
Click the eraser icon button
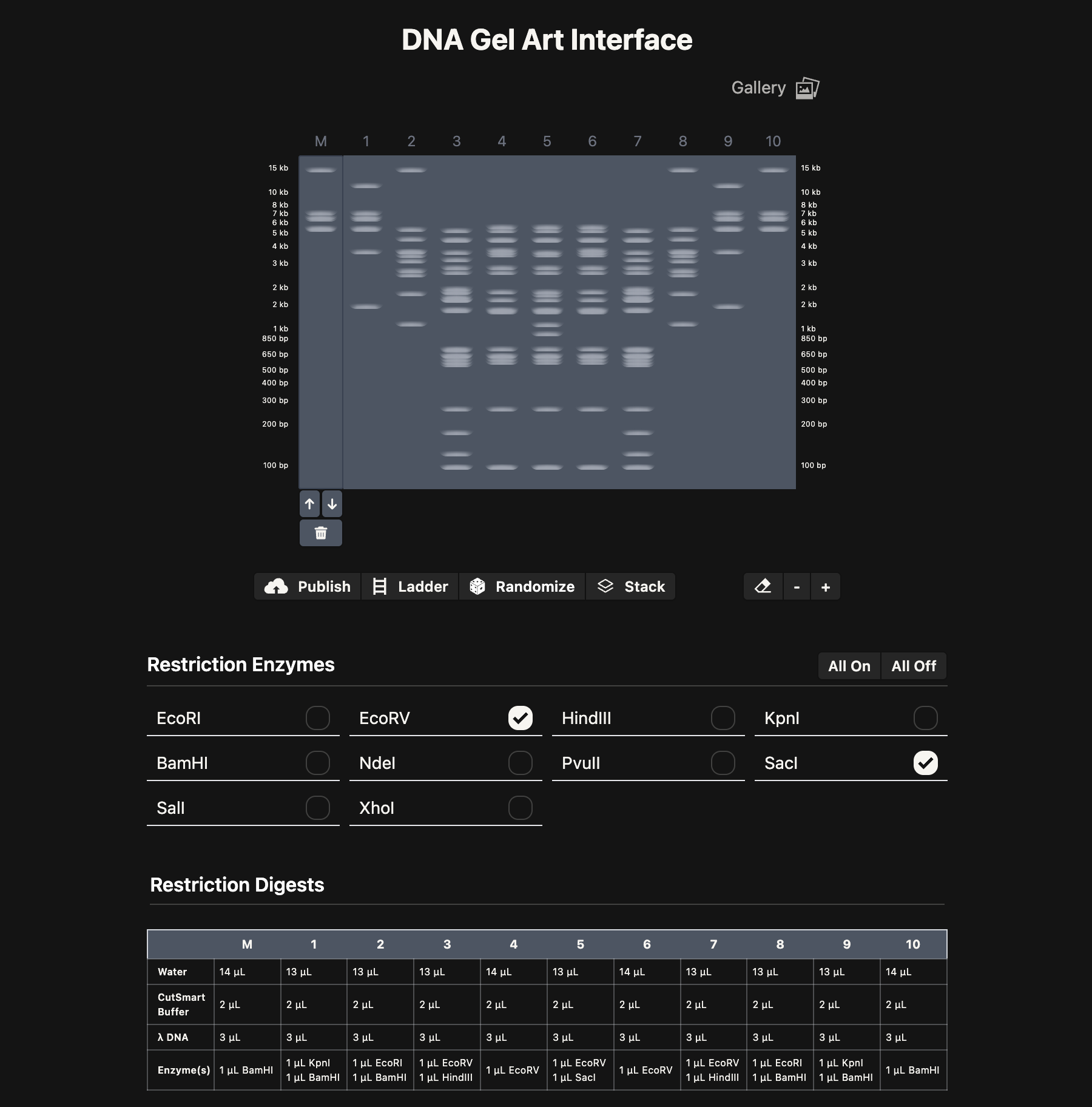point(763,587)
